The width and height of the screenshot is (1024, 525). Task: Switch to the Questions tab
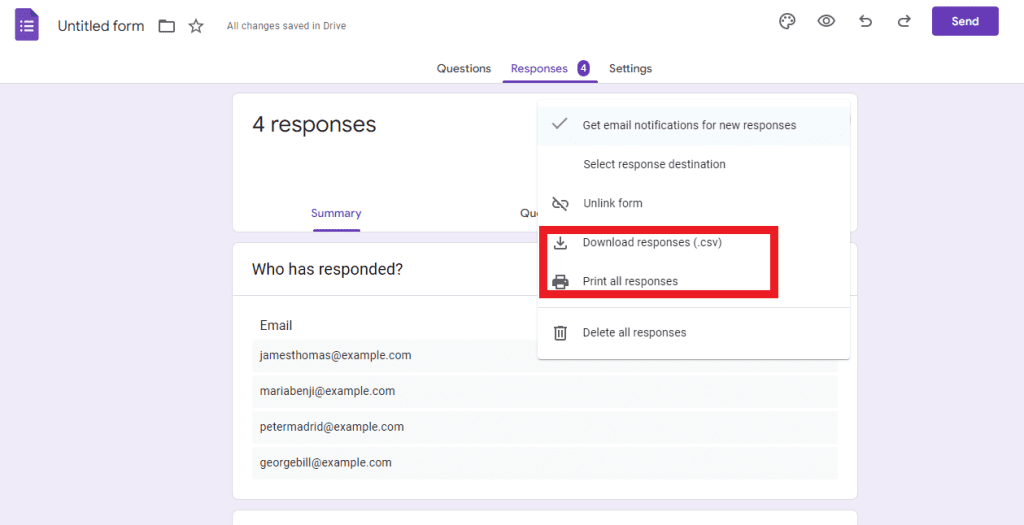coord(464,69)
